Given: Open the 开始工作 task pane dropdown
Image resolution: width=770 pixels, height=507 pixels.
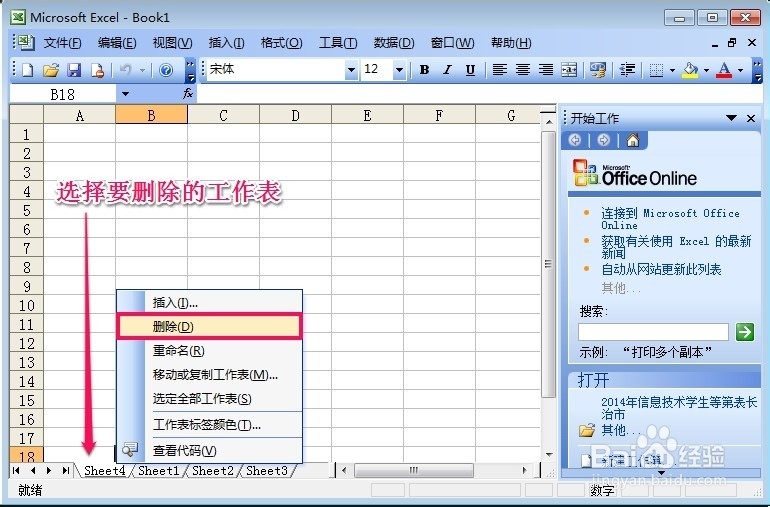Looking at the screenshot, I should point(731,118).
